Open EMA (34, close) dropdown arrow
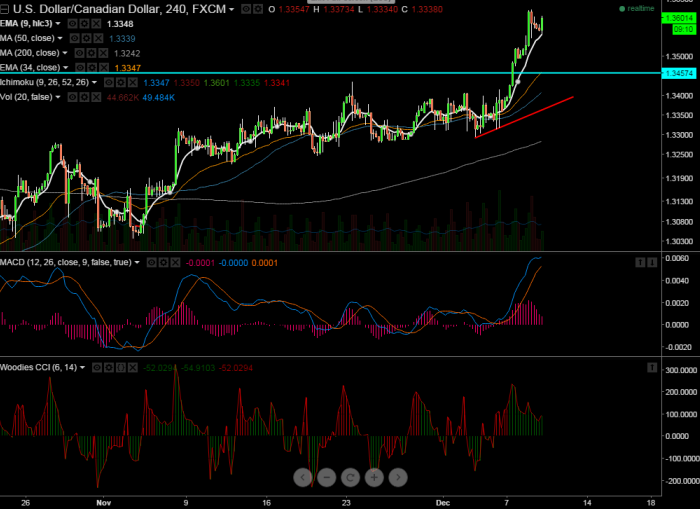The image size is (700, 509). [x=66, y=68]
